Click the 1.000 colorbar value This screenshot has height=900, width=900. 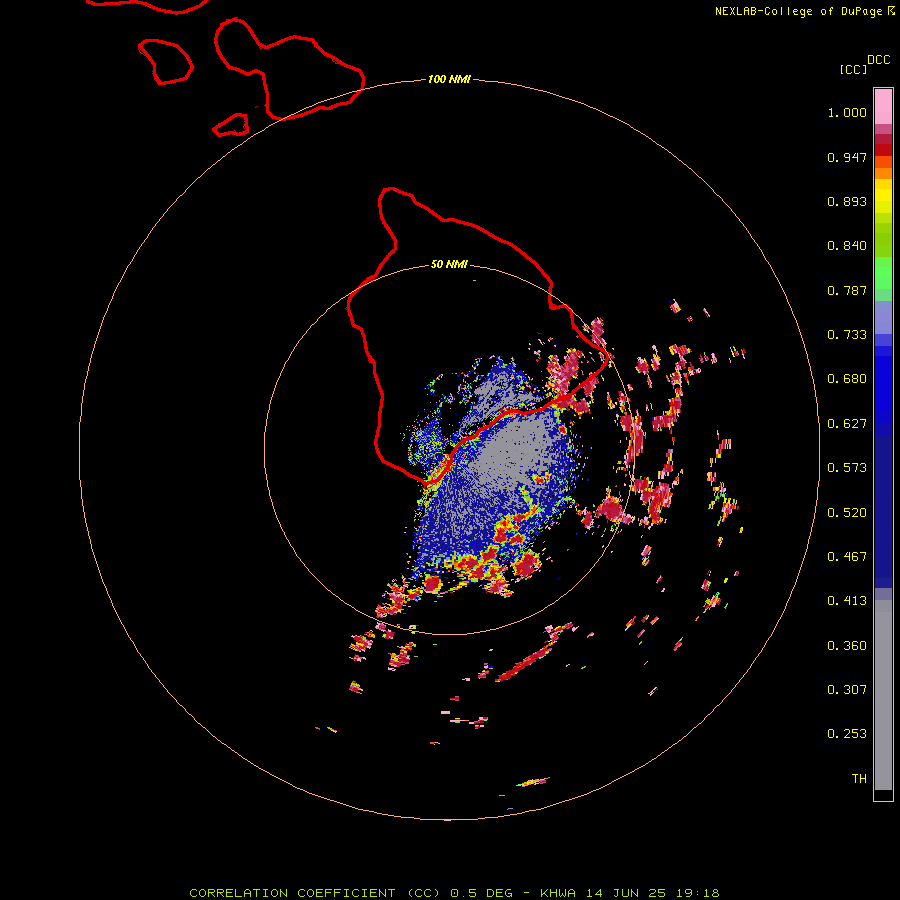point(847,112)
